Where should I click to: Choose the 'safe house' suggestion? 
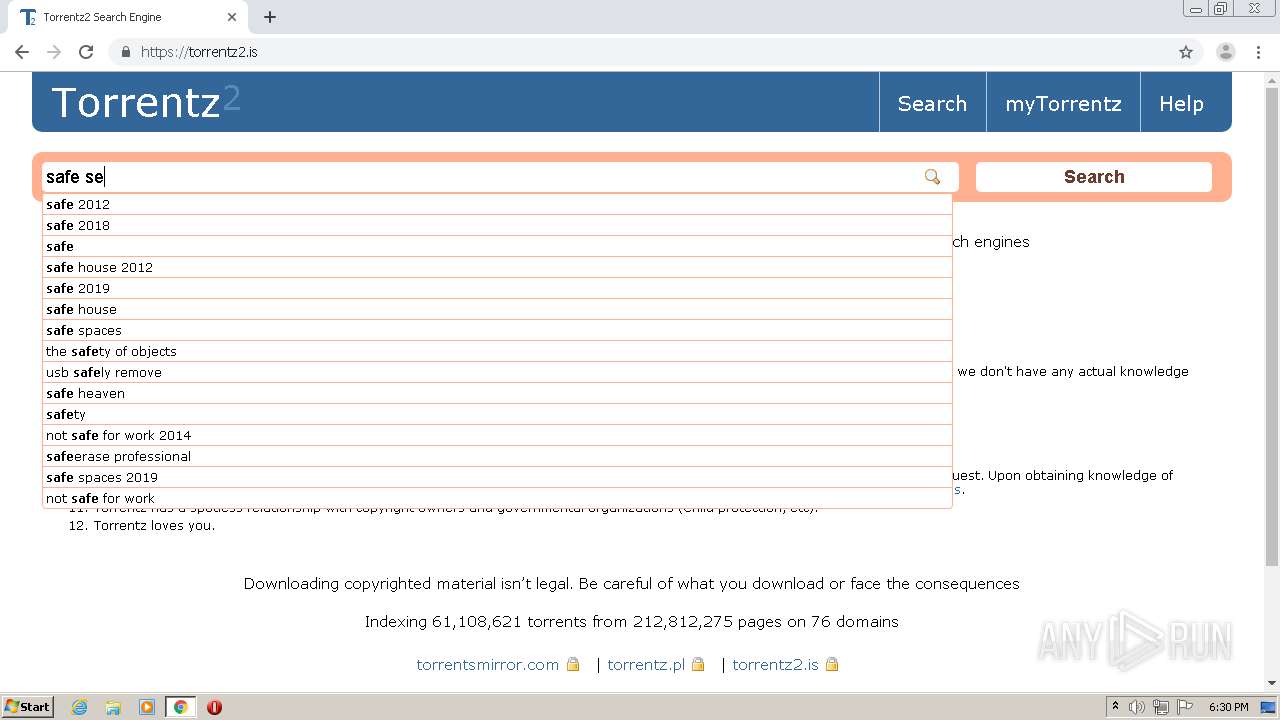[497, 309]
